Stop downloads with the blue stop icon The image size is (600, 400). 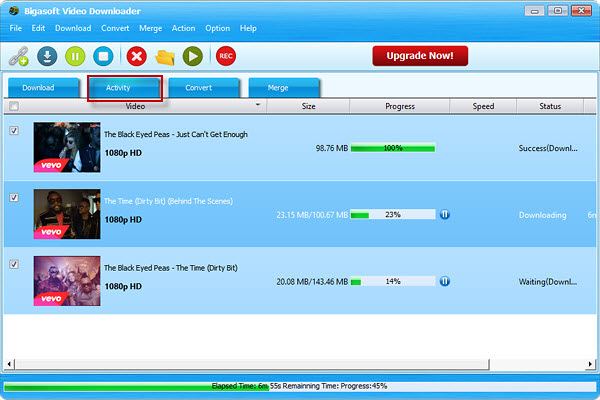[x=103, y=56]
